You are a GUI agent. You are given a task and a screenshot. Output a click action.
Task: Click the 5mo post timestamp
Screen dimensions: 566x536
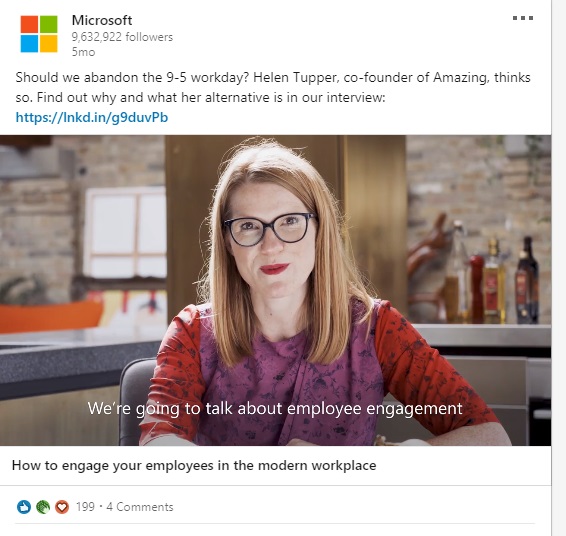pos(83,52)
